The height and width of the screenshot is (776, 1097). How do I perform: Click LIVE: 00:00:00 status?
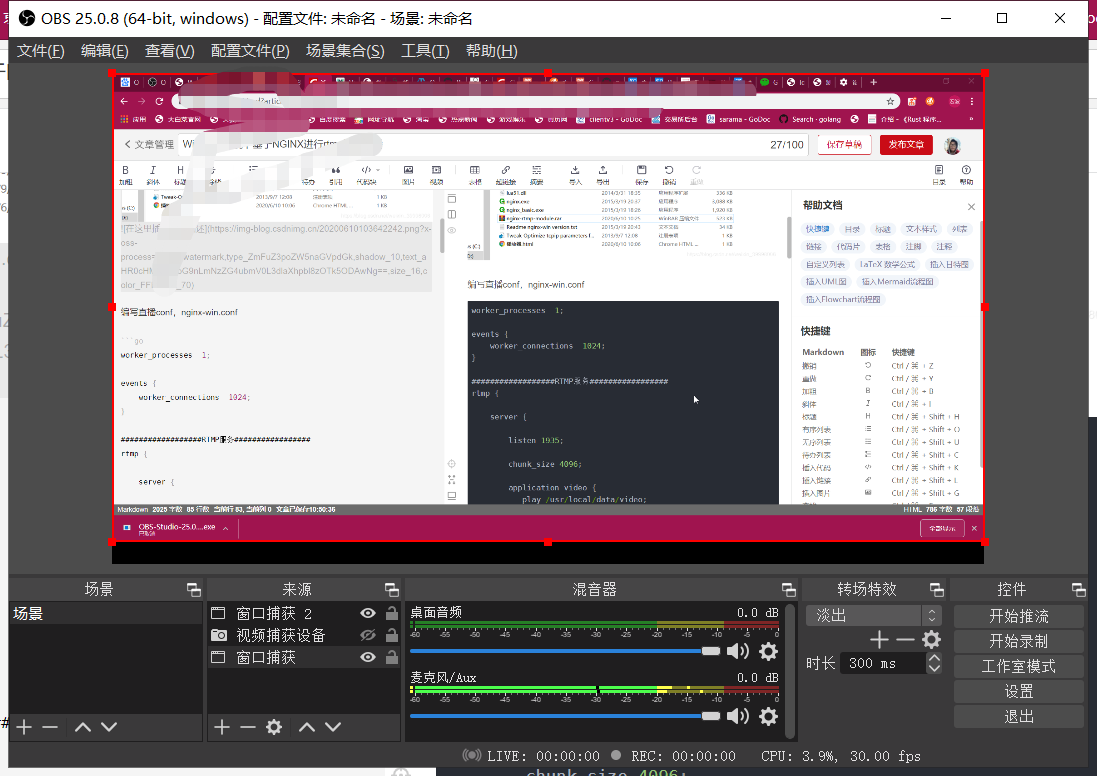543,756
